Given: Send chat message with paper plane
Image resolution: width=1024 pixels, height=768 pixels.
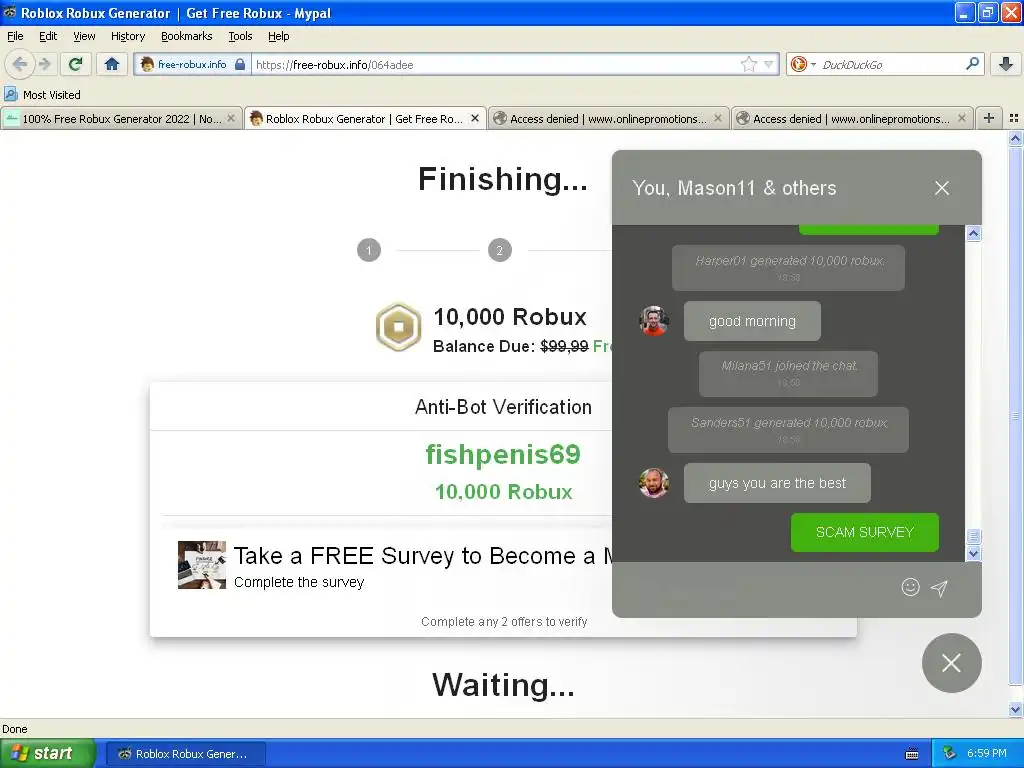Looking at the screenshot, I should click(939, 588).
